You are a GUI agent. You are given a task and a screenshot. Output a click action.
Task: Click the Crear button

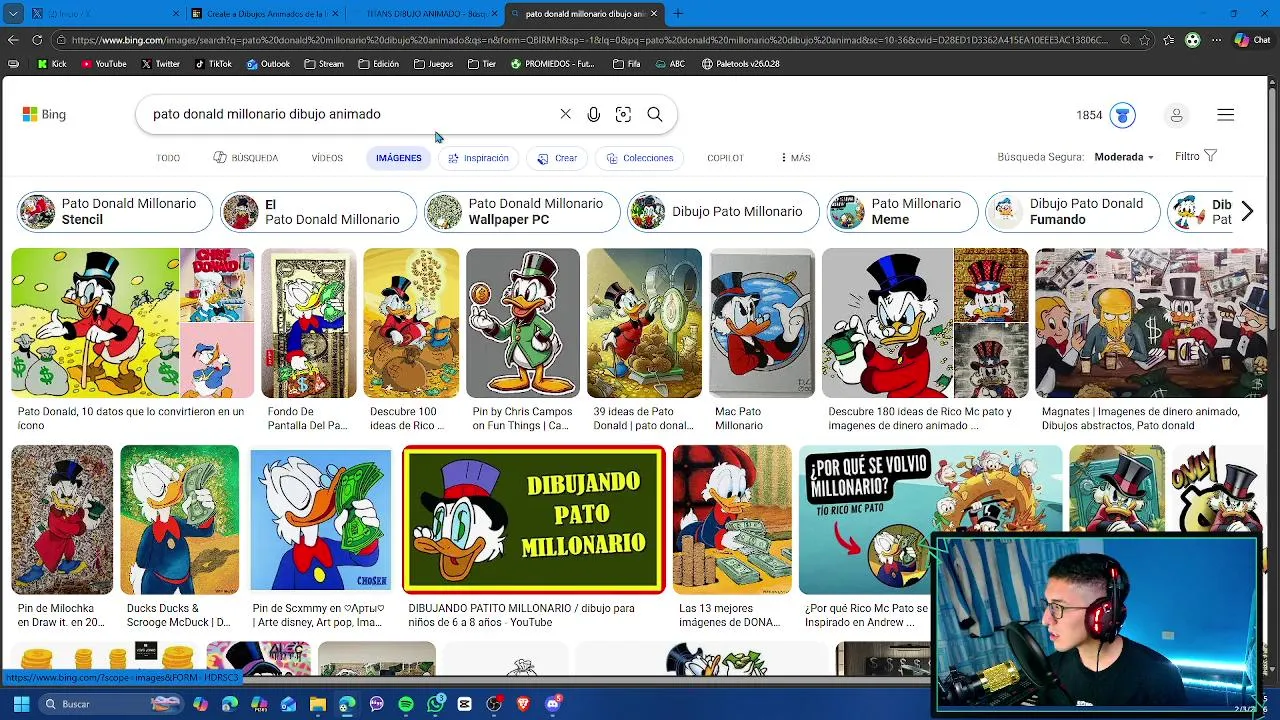[557, 158]
